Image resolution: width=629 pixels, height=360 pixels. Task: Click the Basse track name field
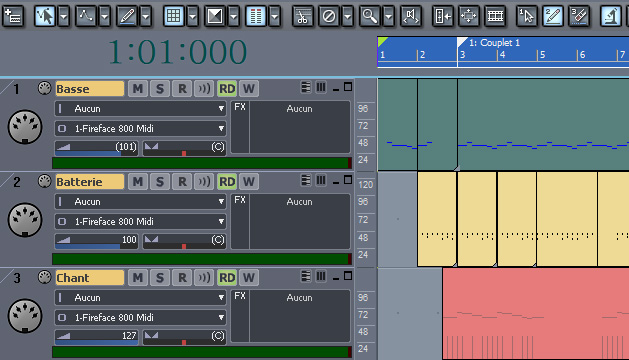89,89
